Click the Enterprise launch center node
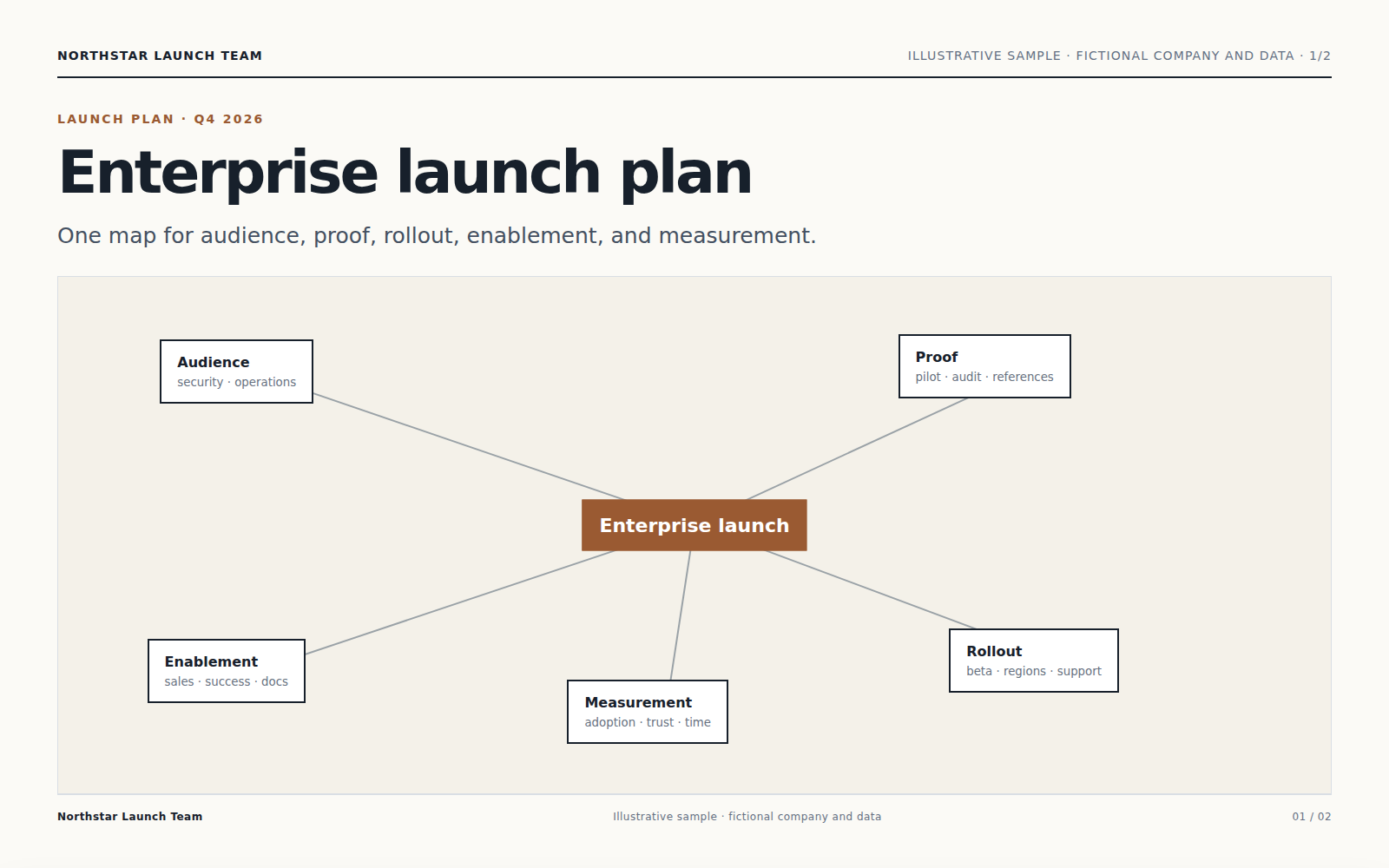The width and height of the screenshot is (1389, 868). click(694, 525)
